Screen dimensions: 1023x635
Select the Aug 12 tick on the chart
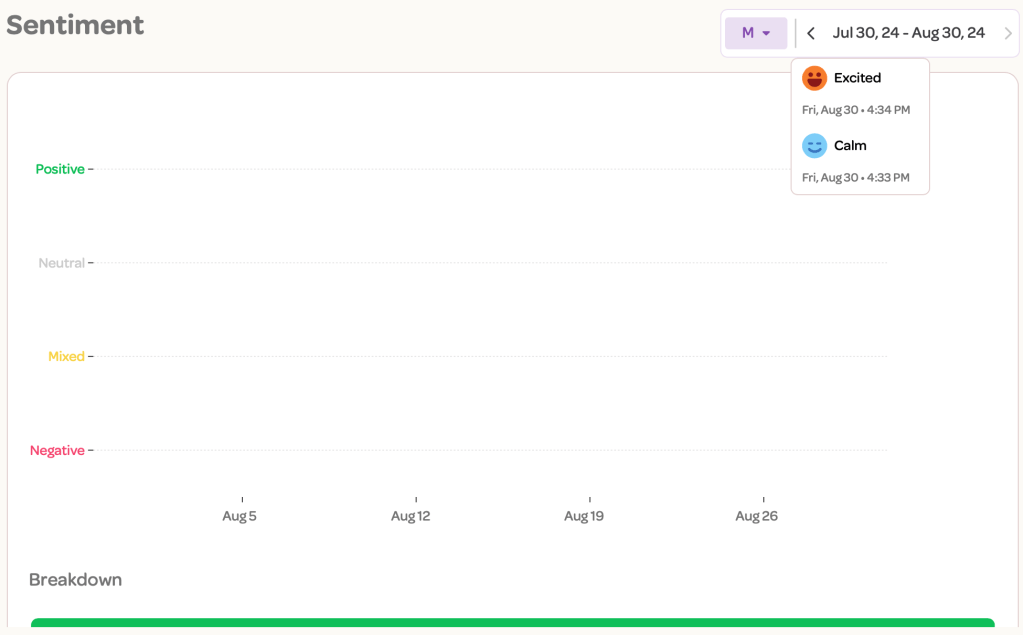(x=411, y=516)
